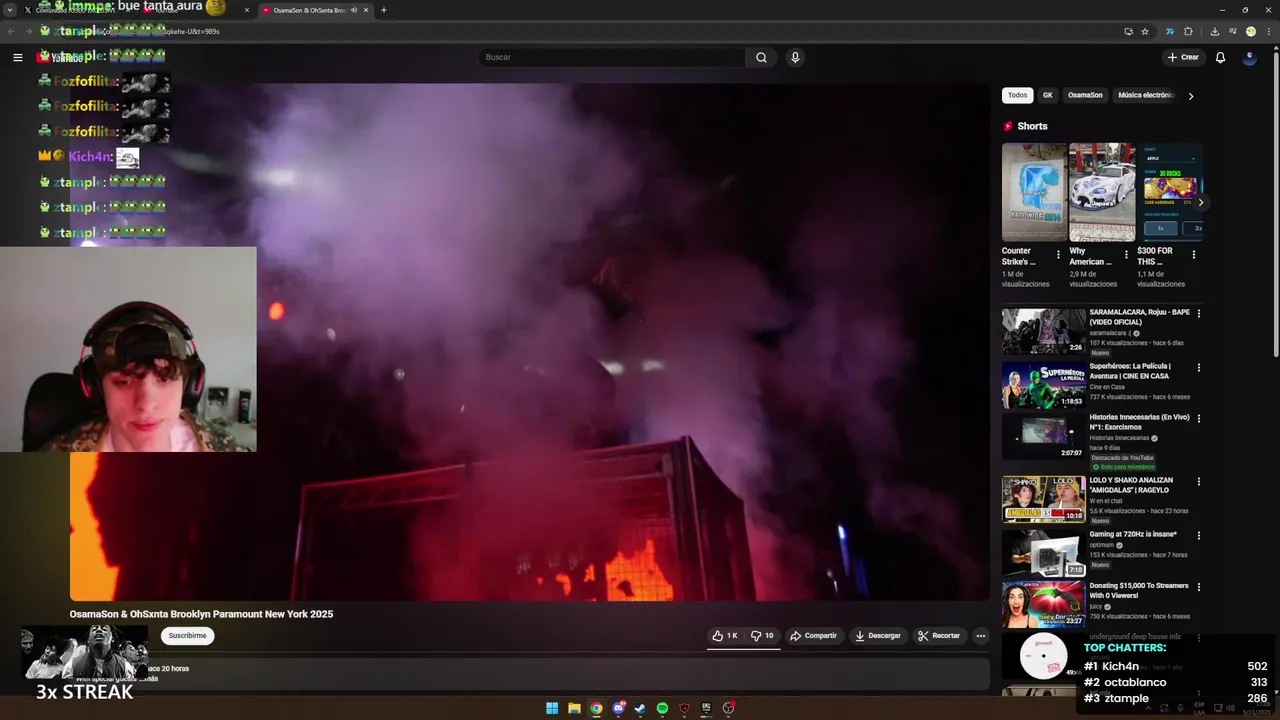Open Donating $15,000 To Streamers thumbnail
The image size is (1280, 720).
pyautogui.click(x=1043, y=604)
